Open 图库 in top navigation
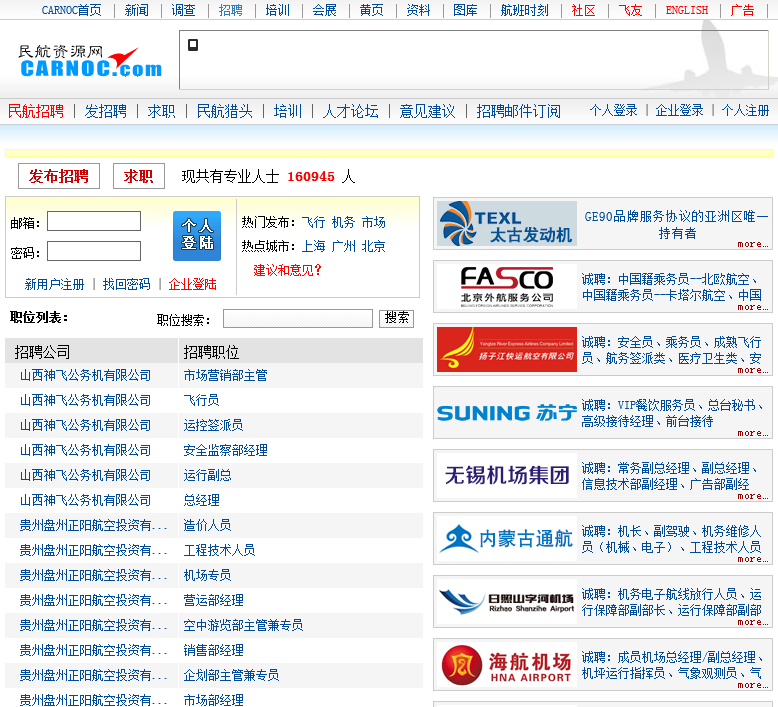Screen dimensions: 778x707 point(465,10)
